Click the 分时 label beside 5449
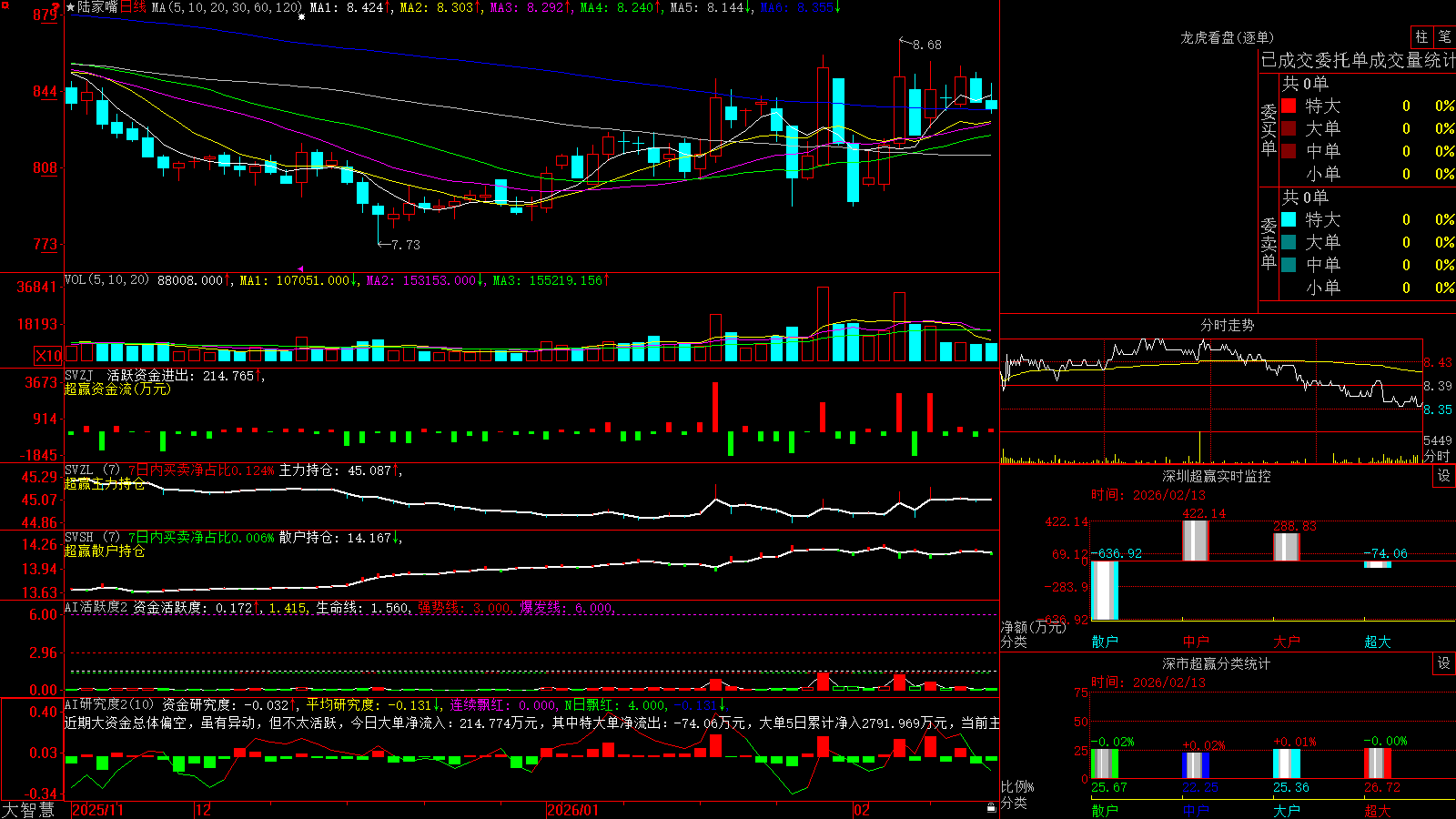1456x819 pixels. point(1438,455)
